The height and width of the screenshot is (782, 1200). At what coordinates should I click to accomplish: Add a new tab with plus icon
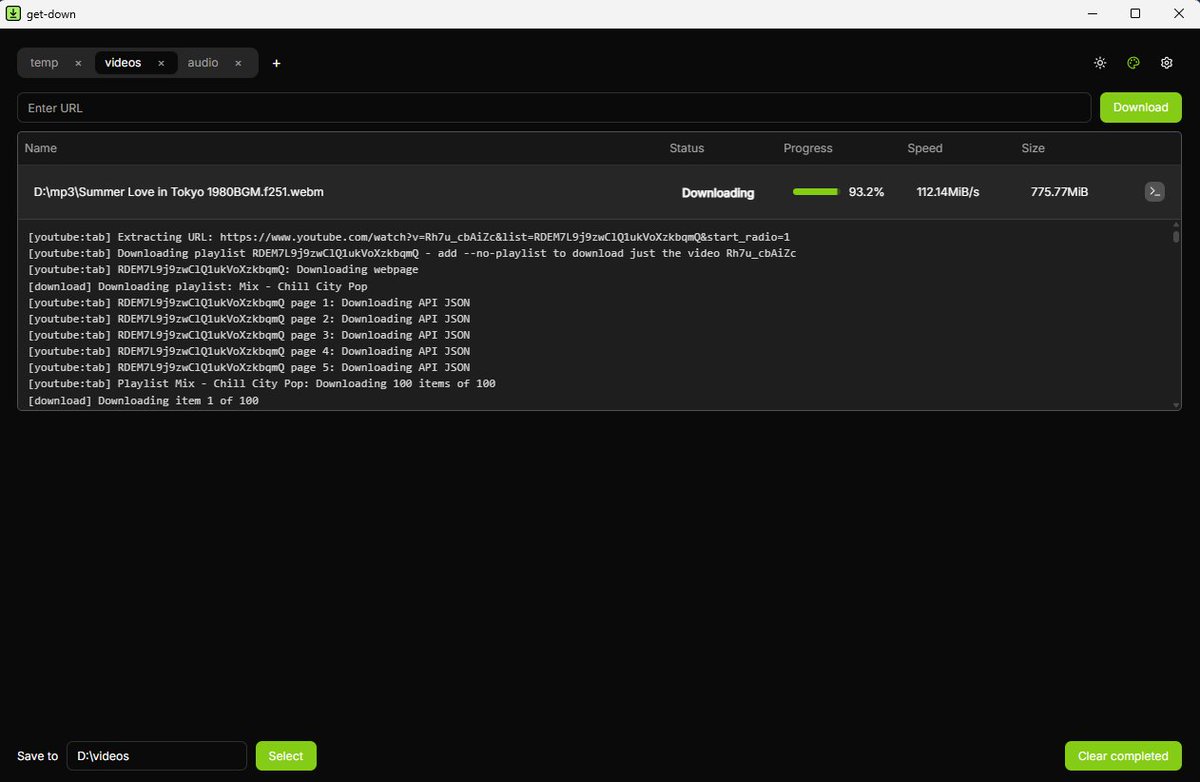point(277,63)
